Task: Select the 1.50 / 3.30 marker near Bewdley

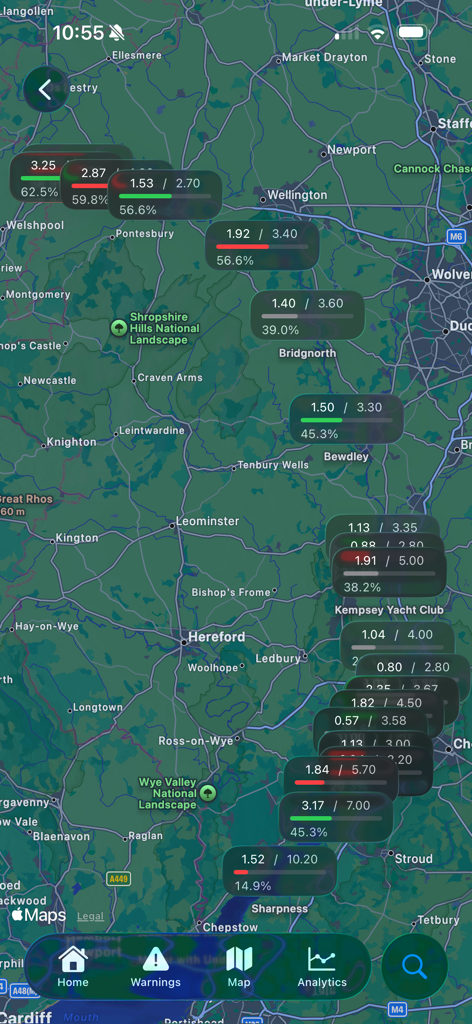Action: point(346,419)
